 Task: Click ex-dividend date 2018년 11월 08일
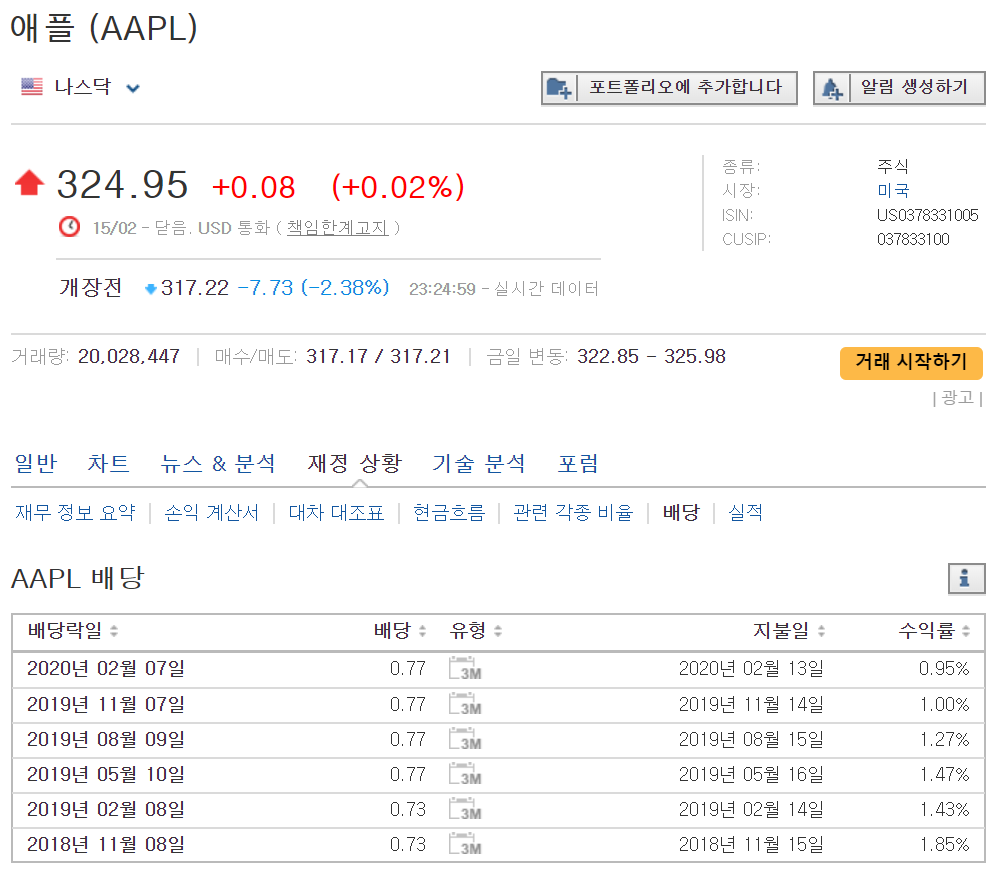(106, 844)
